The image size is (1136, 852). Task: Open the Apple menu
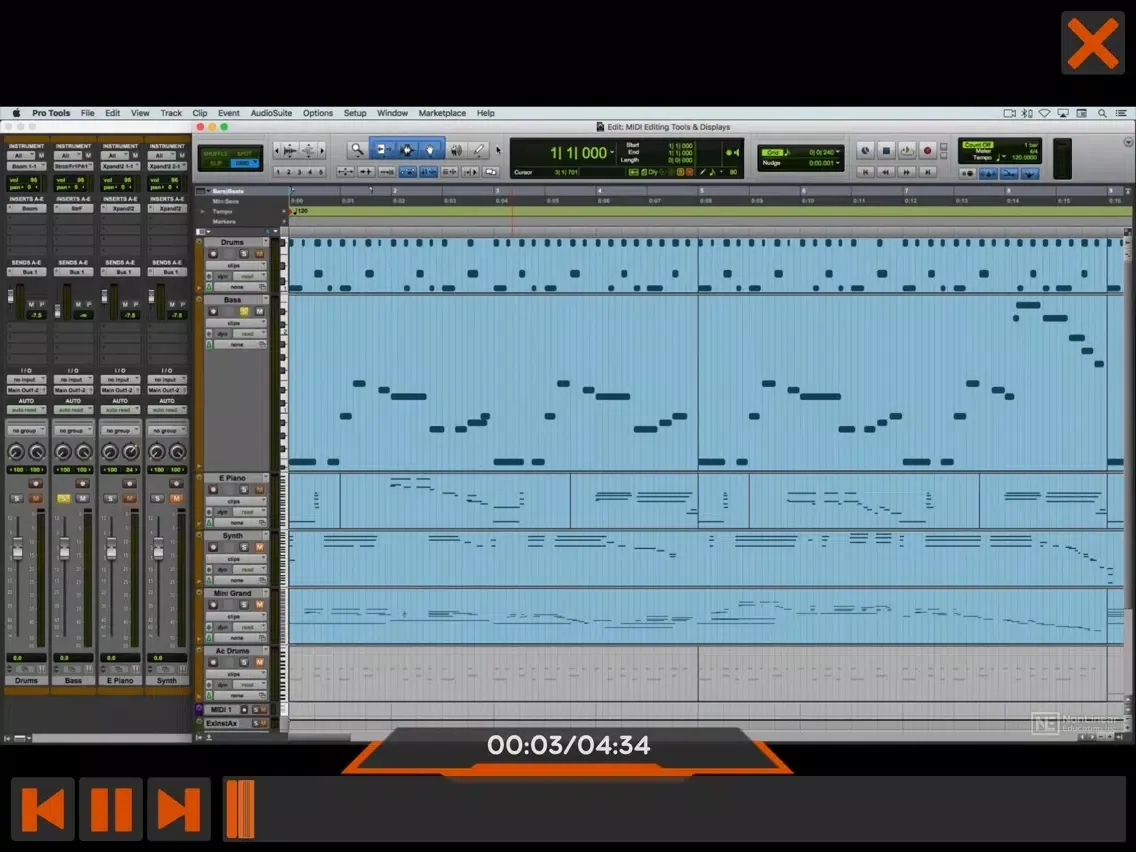pos(16,113)
